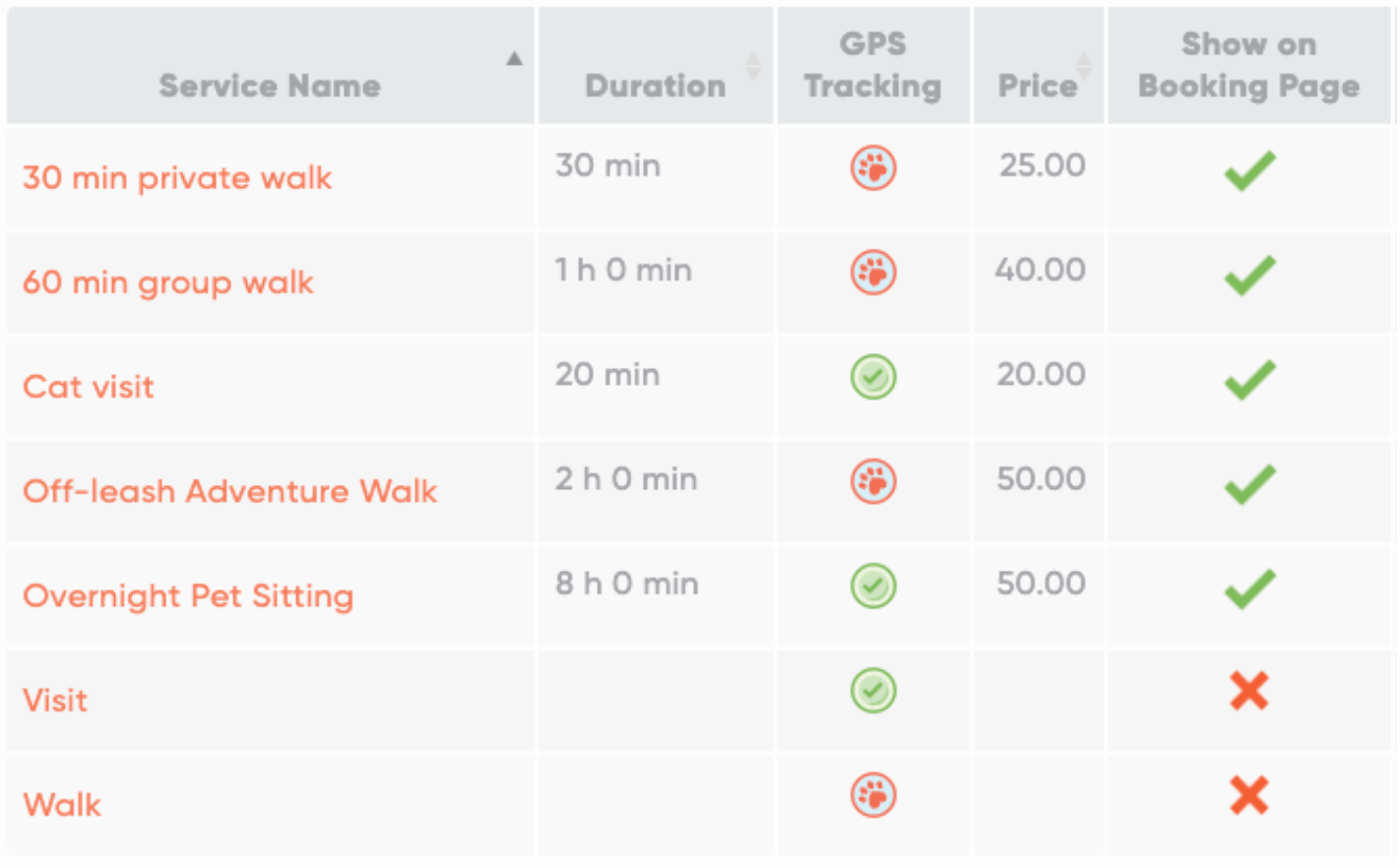The height and width of the screenshot is (868, 1400).
Task: Sort table by Service Name arrow
Action: (x=514, y=59)
